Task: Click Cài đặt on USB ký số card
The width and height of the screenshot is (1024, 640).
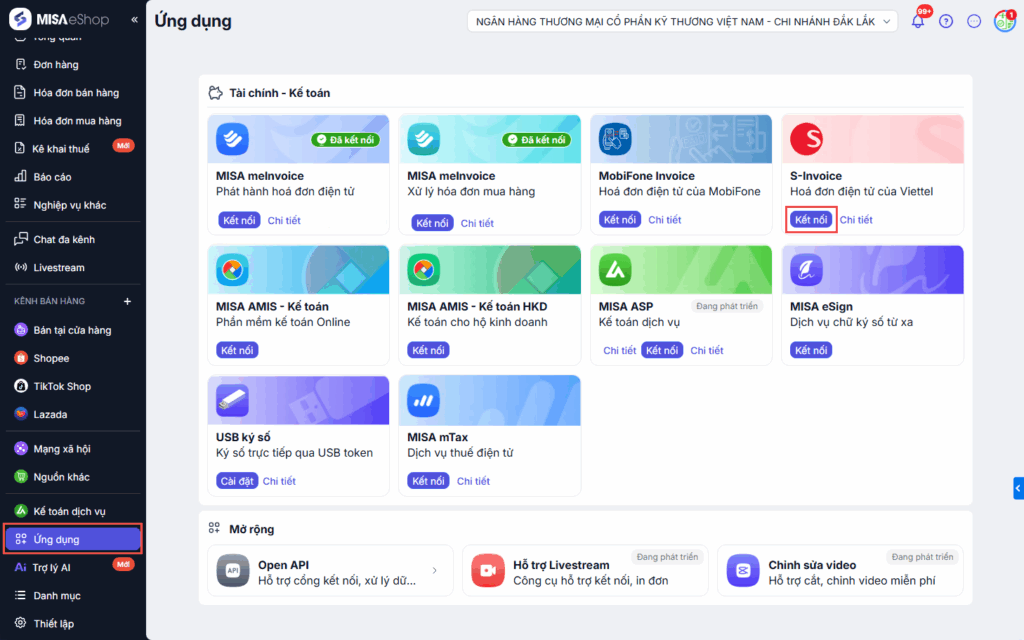Action: (x=237, y=481)
